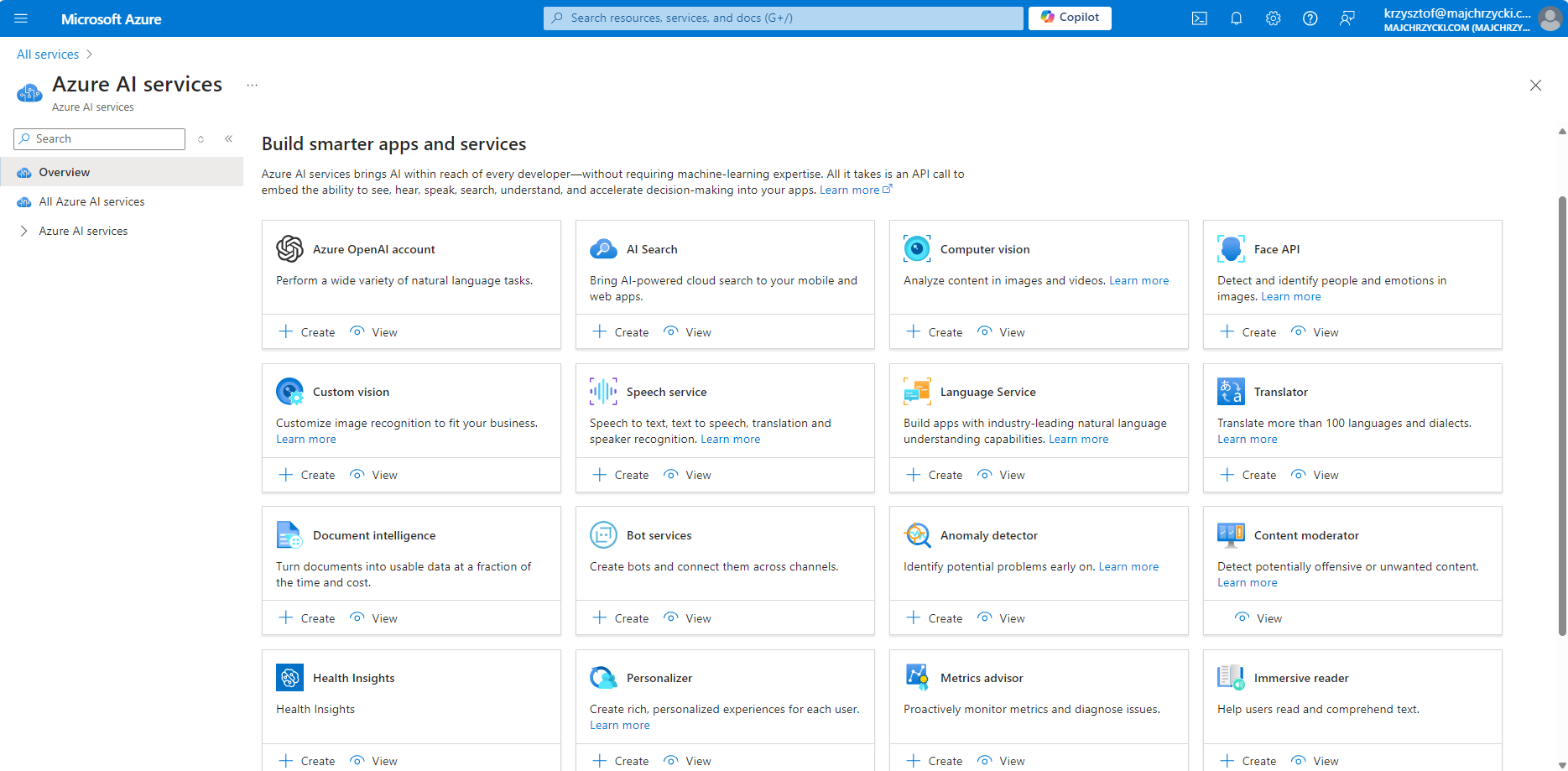Click the Immersive reader icon
The image size is (1568, 771).
click(1231, 678)
